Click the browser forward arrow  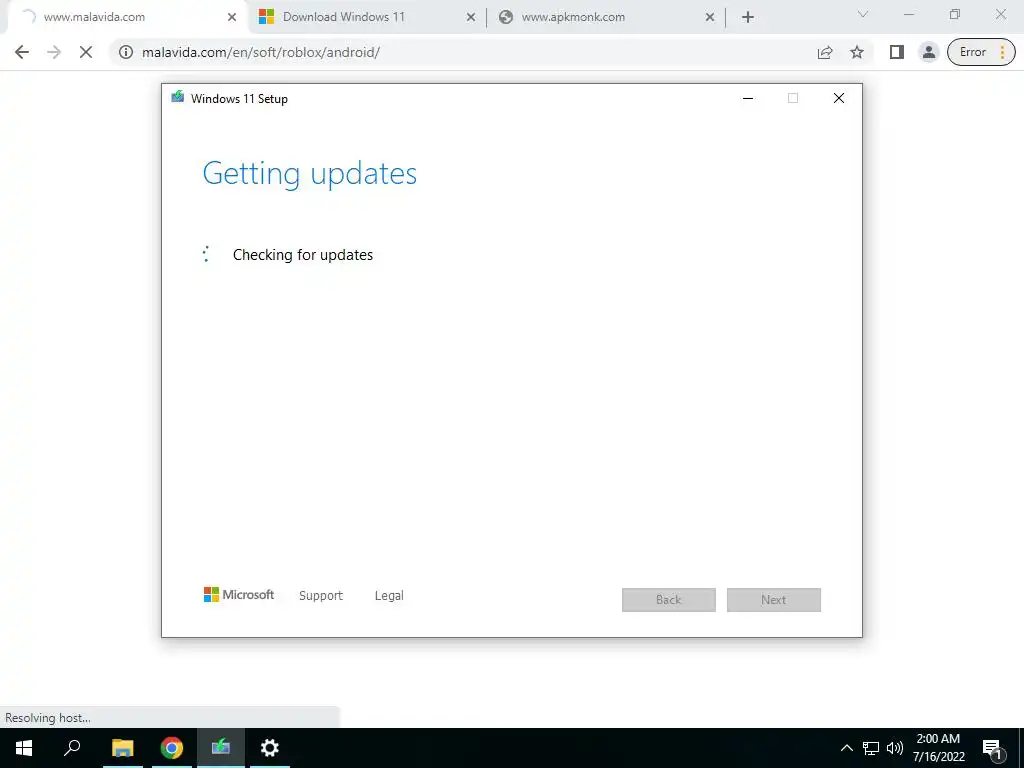tap(54, 52)
